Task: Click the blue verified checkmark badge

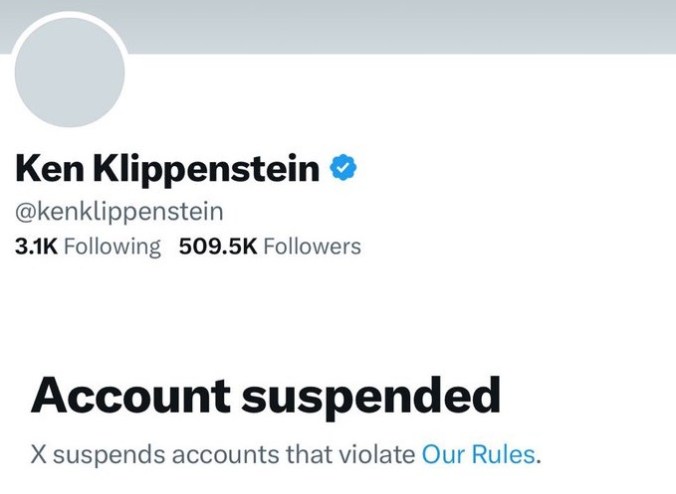Action: pyautogui.click(x=344, y=169)
